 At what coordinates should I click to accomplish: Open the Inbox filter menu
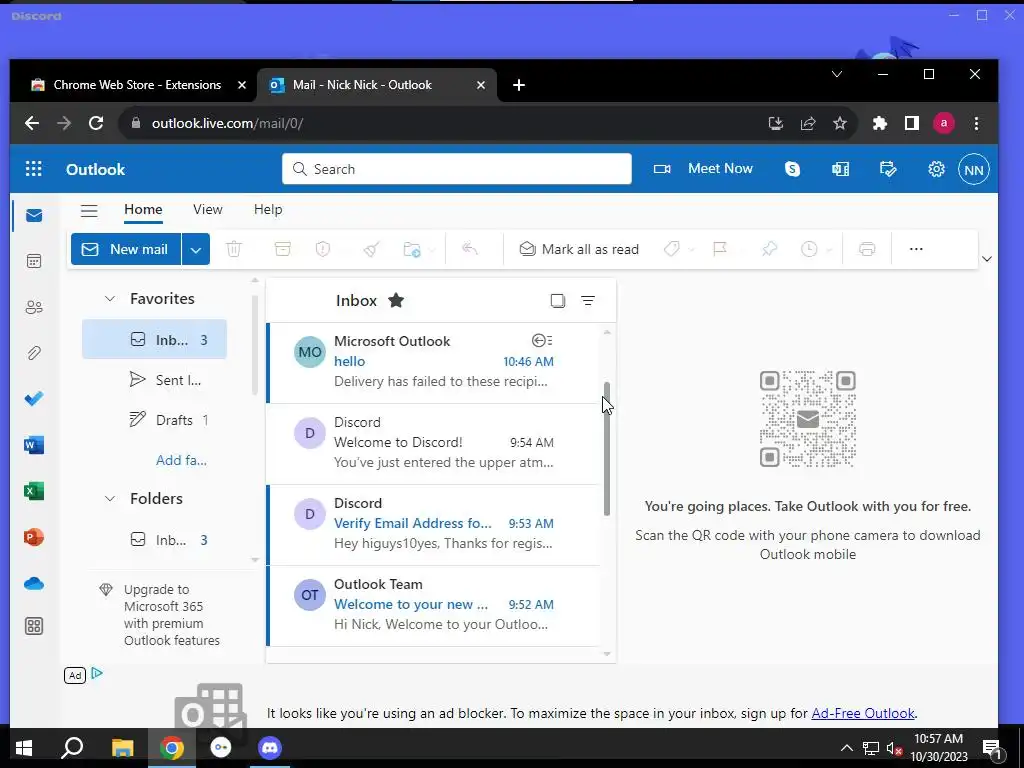click(588, 300)
